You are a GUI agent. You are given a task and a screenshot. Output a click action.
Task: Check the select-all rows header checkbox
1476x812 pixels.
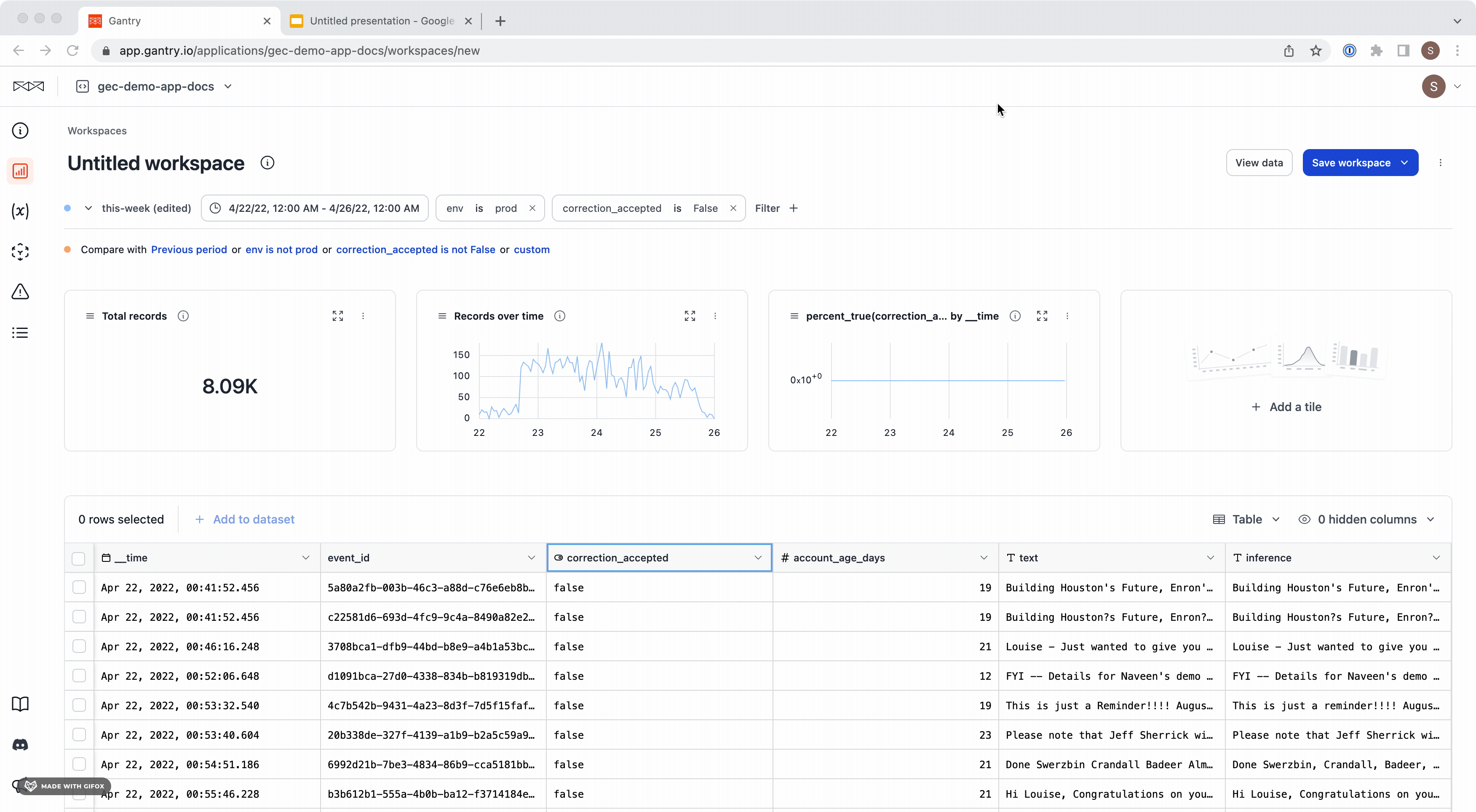[x=78, y=558]
